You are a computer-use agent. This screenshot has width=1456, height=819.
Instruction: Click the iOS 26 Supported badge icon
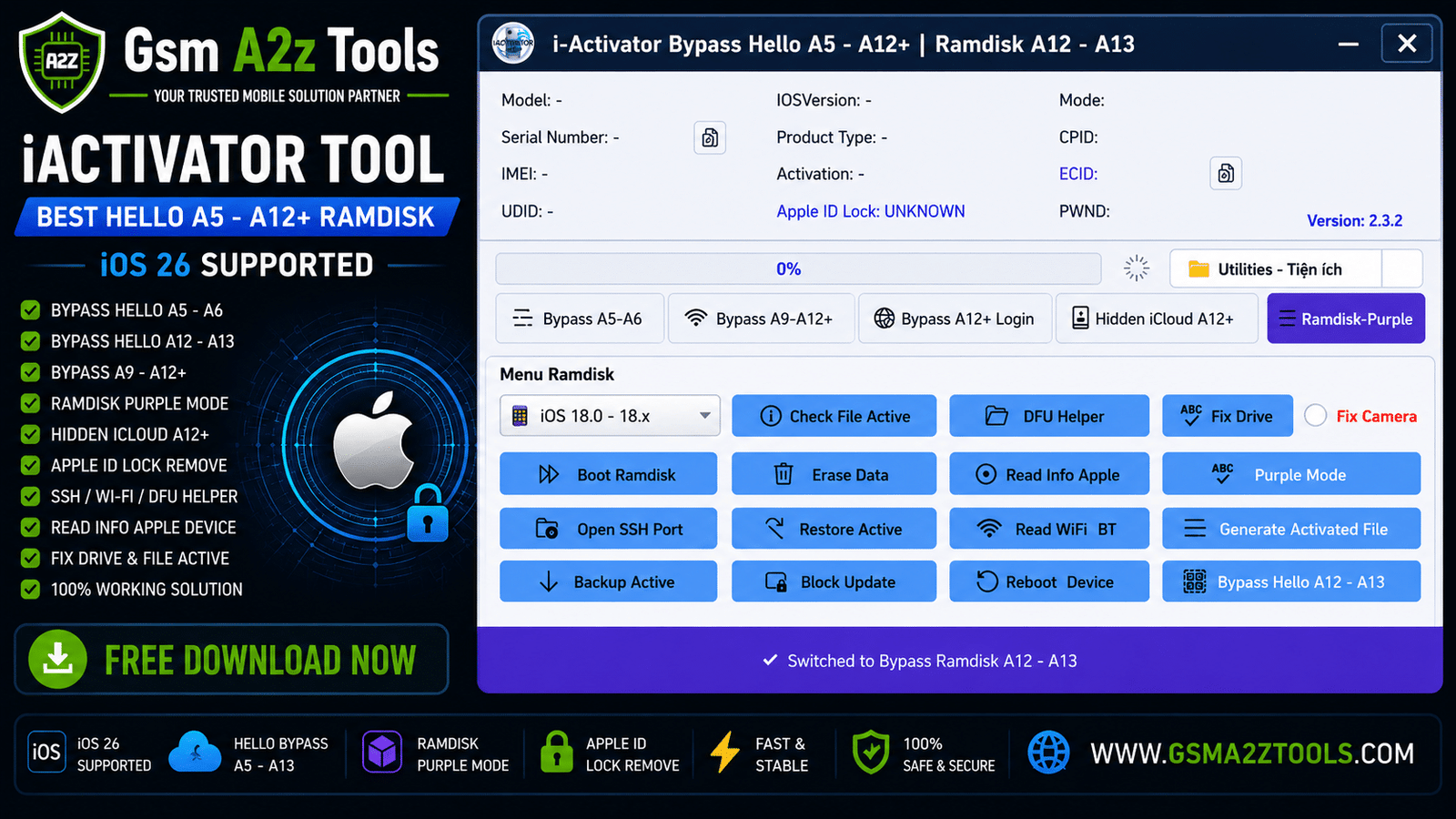pyautogui.click(x=46, y=752)
